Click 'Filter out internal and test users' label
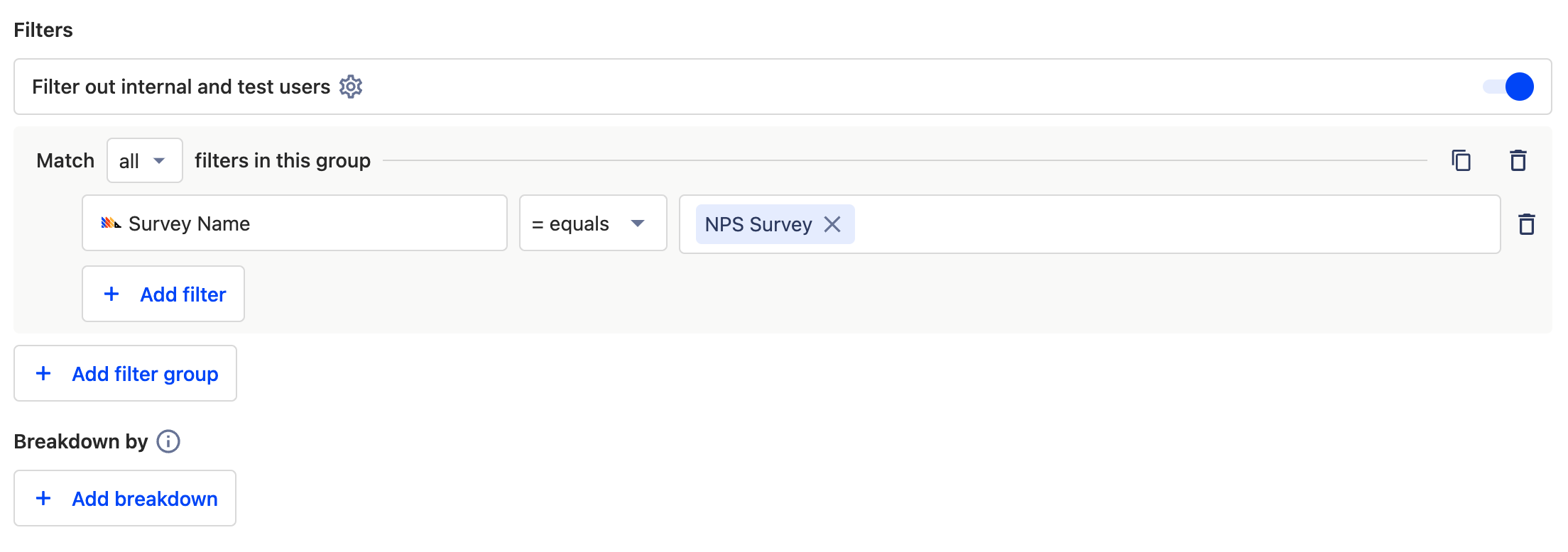This screenshot has width=1568, height=552. [181, 87]
